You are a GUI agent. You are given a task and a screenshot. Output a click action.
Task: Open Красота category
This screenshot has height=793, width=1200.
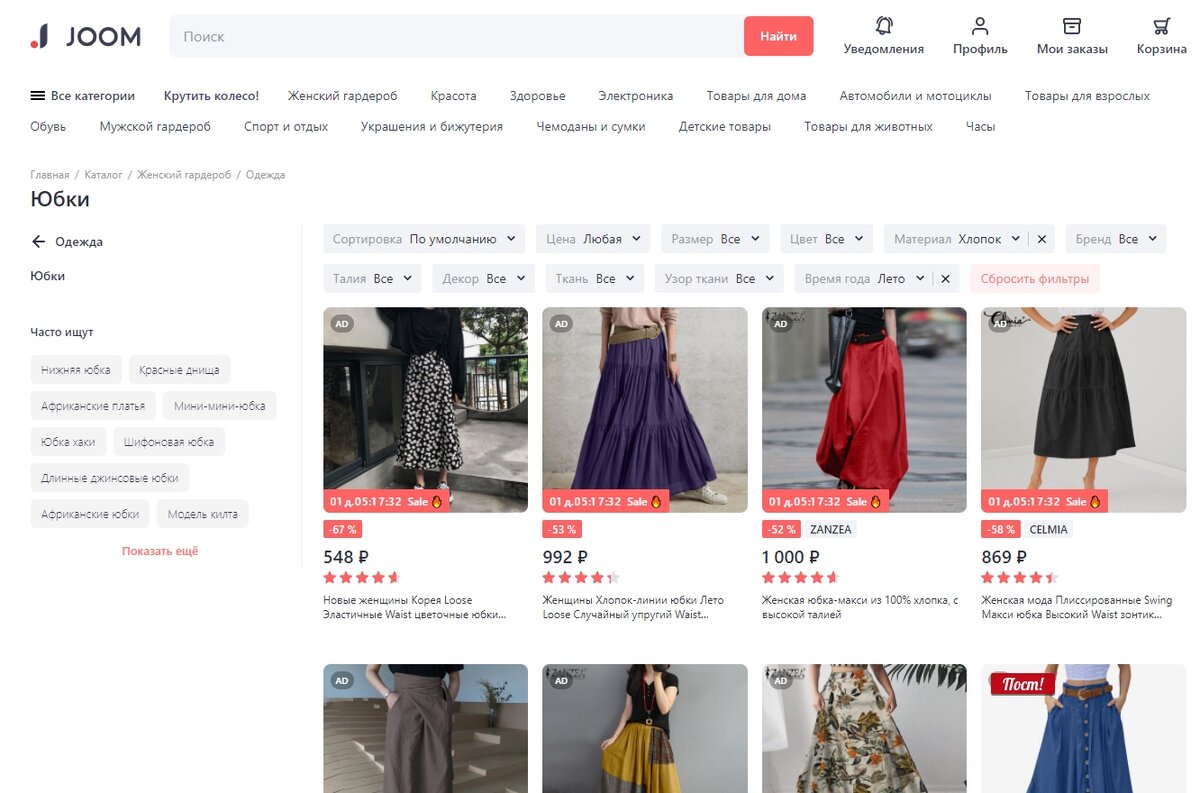point(453,96)
